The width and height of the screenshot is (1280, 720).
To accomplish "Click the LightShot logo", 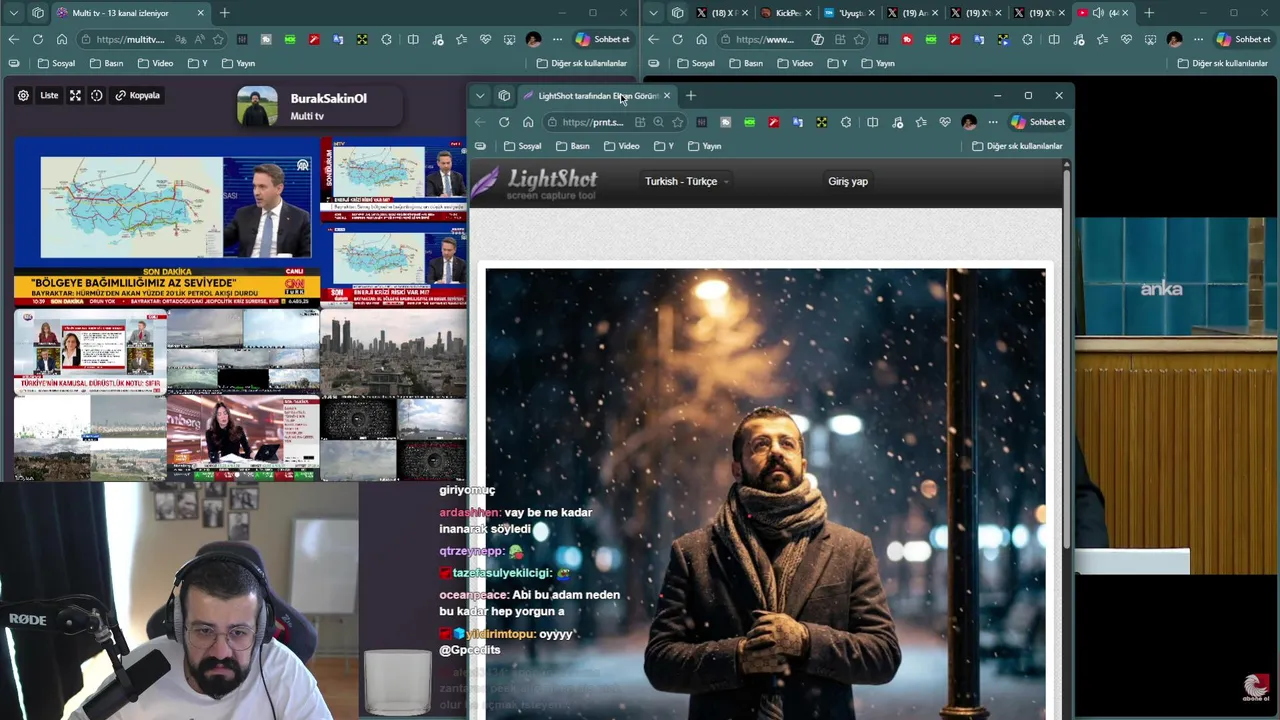I will (x=535, y=182).
